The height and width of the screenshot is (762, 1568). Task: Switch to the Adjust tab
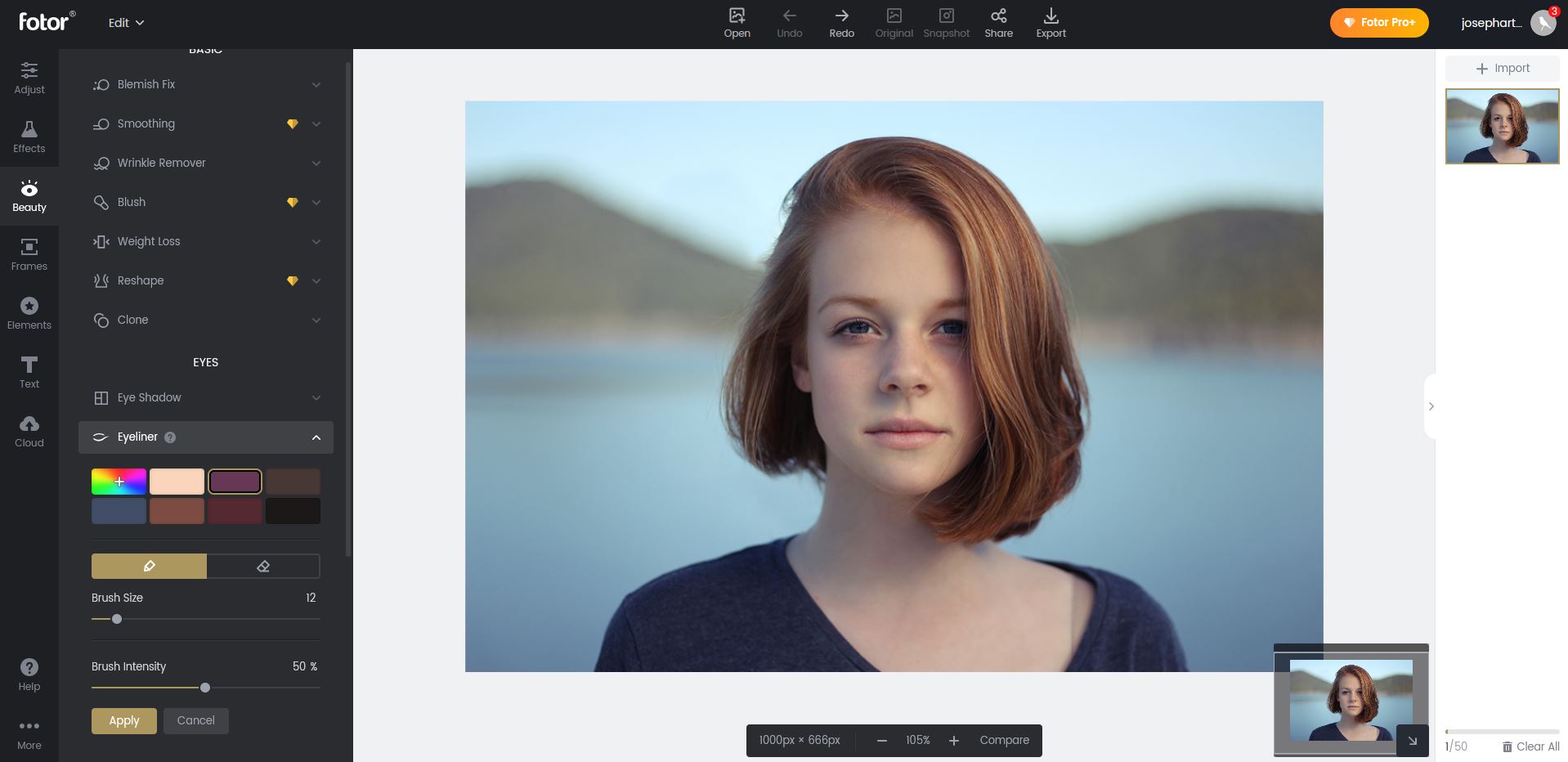(29, 78)
